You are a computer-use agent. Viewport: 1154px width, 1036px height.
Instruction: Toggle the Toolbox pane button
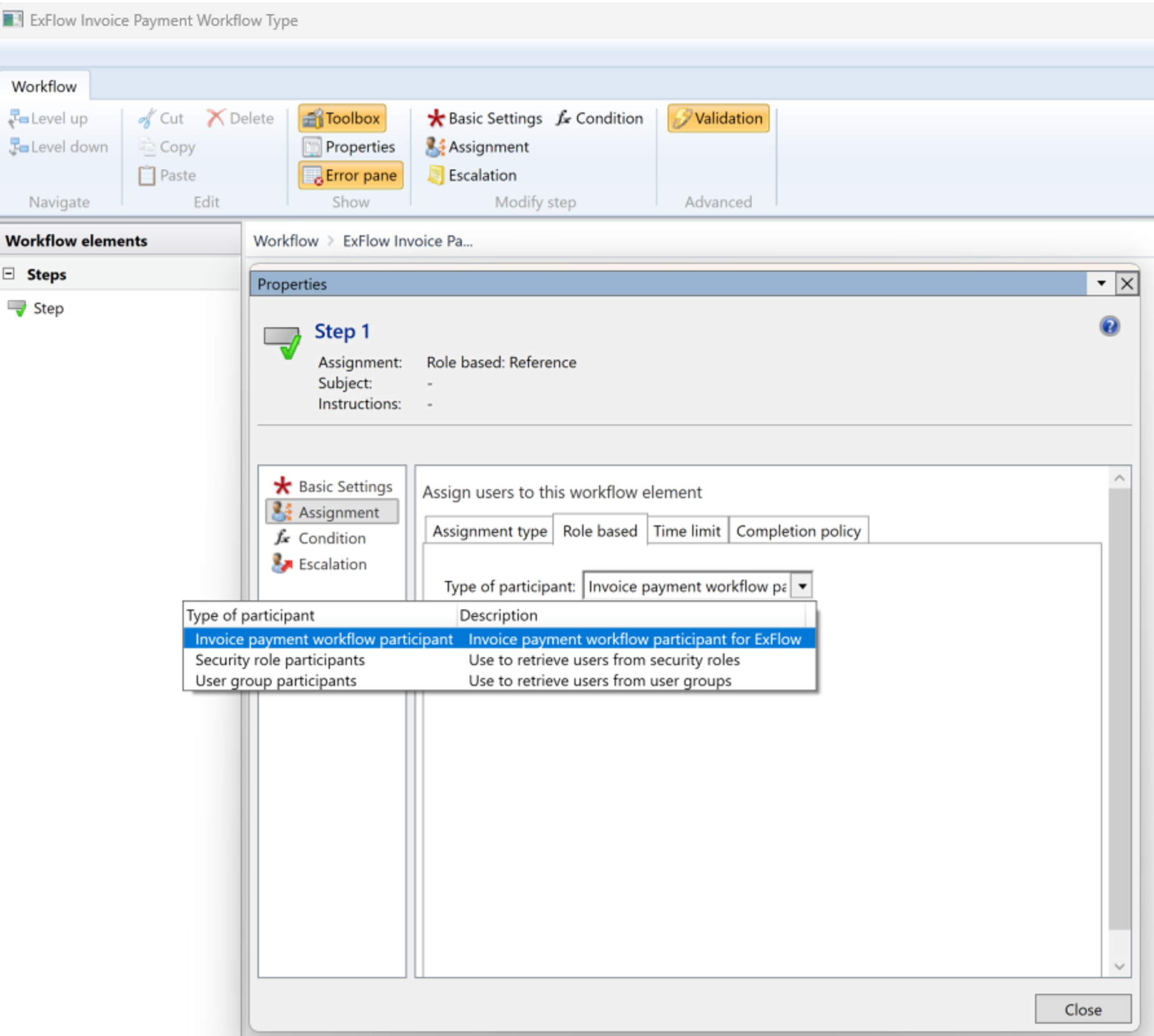tap(342, 118)
